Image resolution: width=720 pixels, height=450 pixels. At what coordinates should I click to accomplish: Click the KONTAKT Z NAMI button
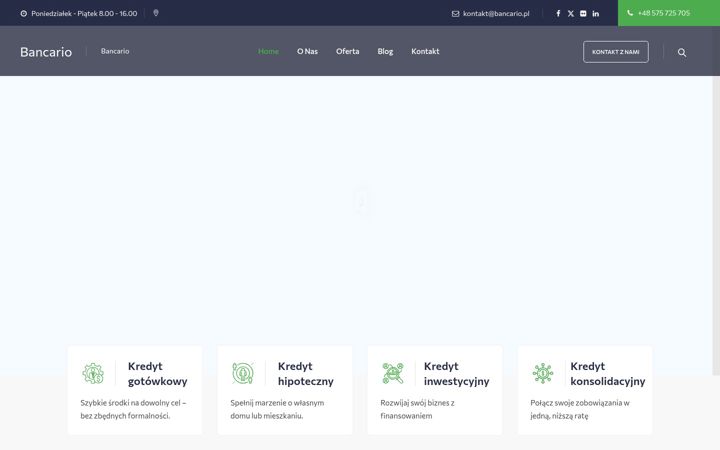click(616, 52)
